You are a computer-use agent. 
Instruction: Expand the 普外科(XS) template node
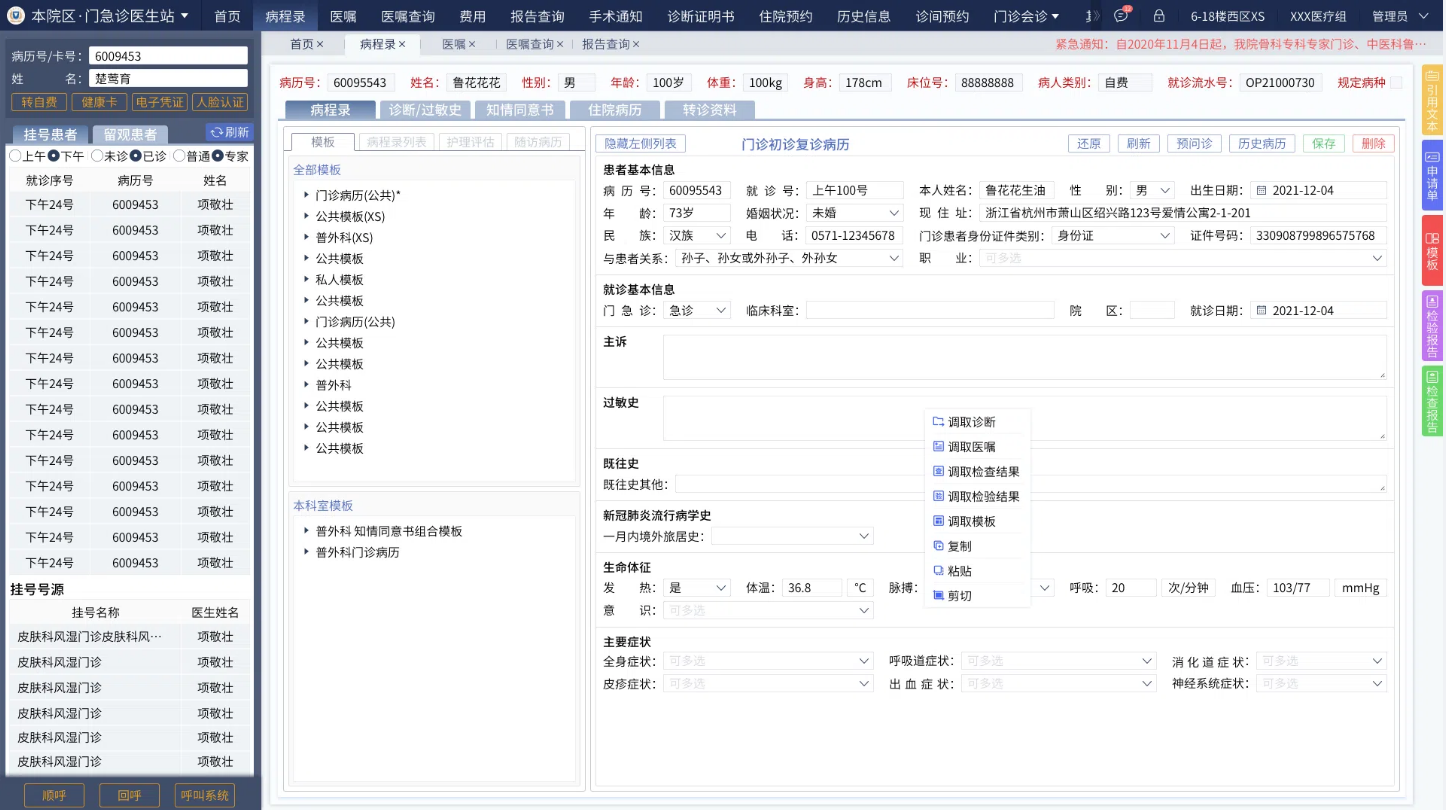coord(307,237)
